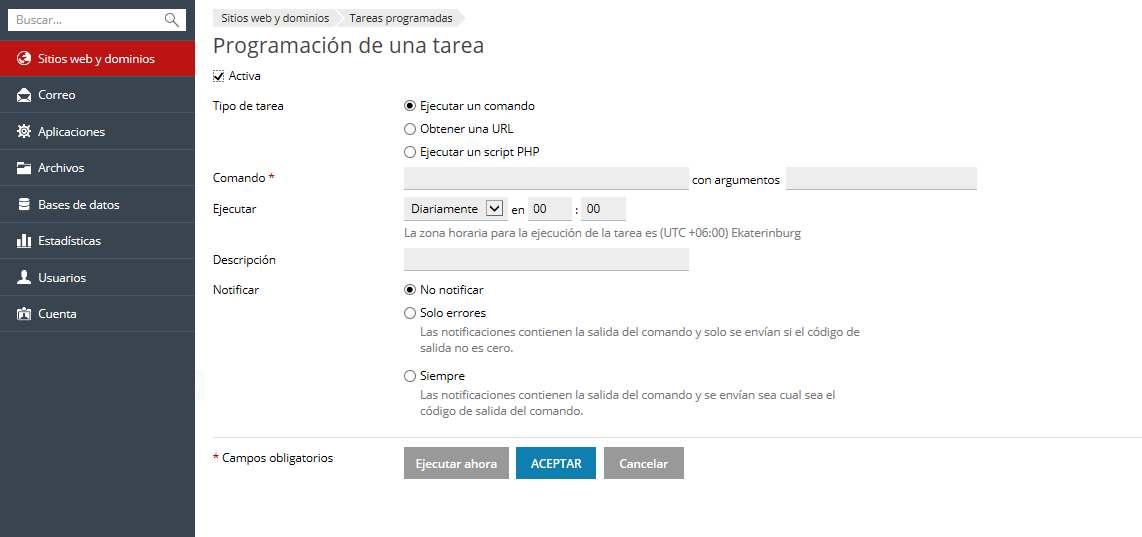Viewport: 1142px width, 537px height.
Task: Click the Tipo de tarea label
Action: click(248, 106)
